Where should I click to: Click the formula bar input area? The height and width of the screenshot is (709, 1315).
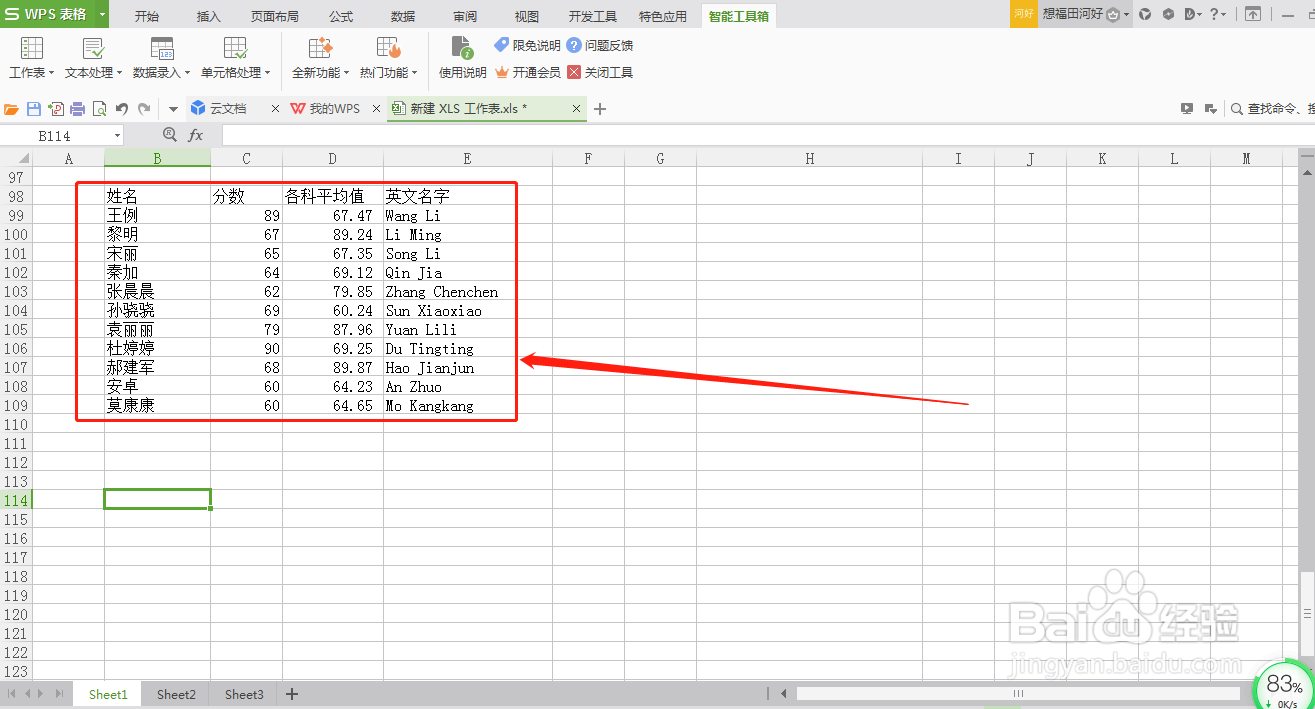[x=766, y=135]
